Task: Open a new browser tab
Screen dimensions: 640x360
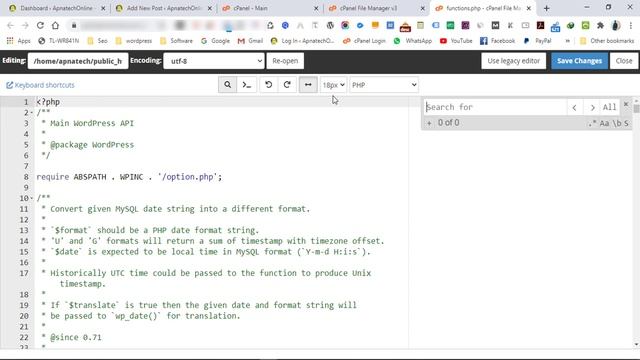Action: coord(547,8)
